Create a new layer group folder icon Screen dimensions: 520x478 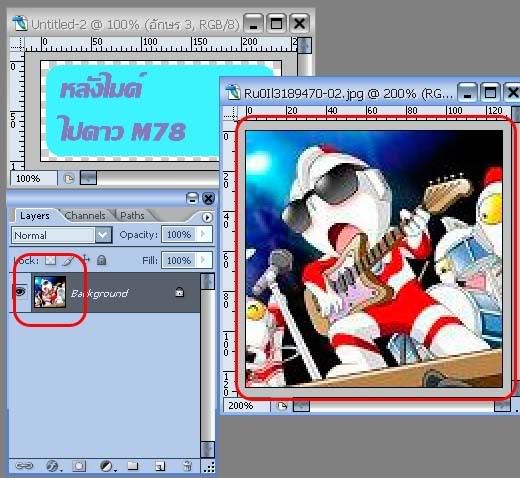tap(133, 465)
